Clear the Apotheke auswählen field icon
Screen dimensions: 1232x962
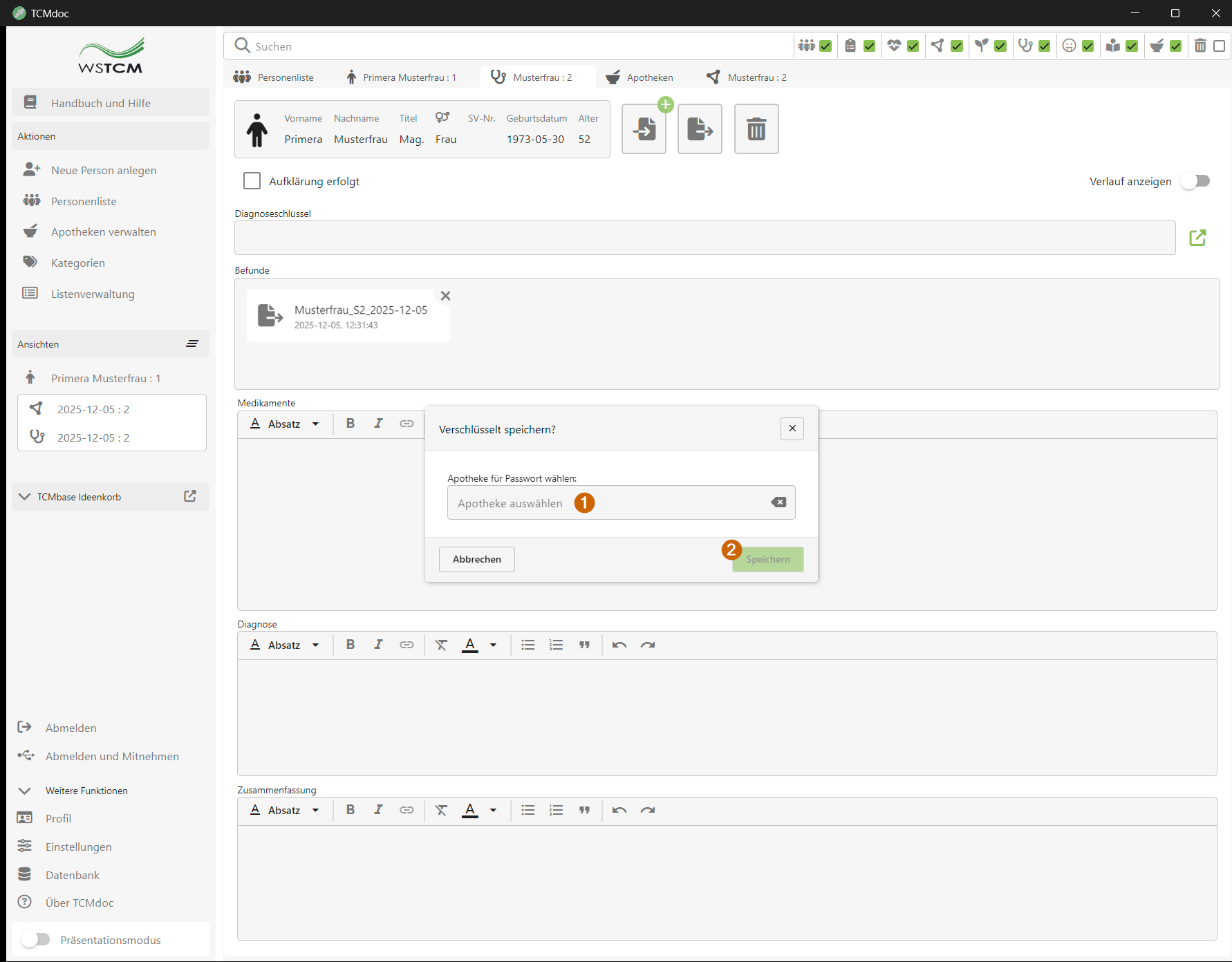tap(778, 502)
